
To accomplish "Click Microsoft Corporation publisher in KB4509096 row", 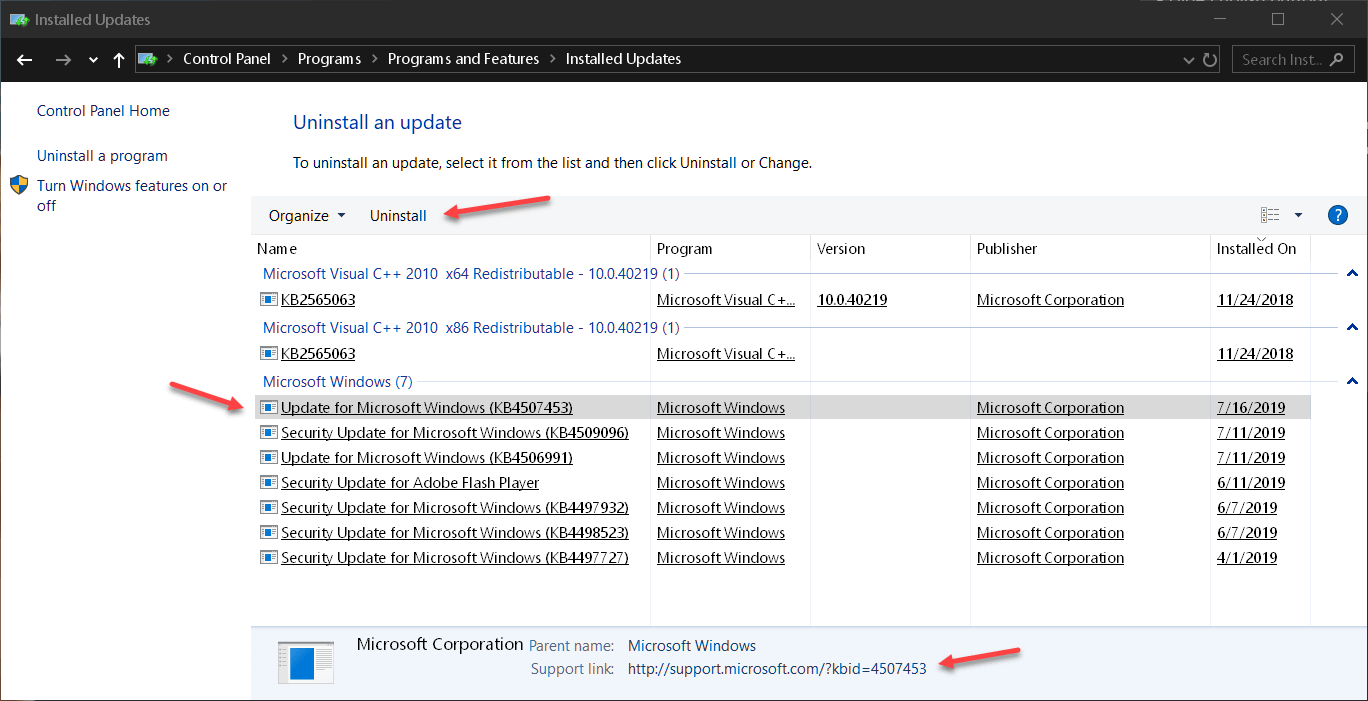I will (1050, 432).
